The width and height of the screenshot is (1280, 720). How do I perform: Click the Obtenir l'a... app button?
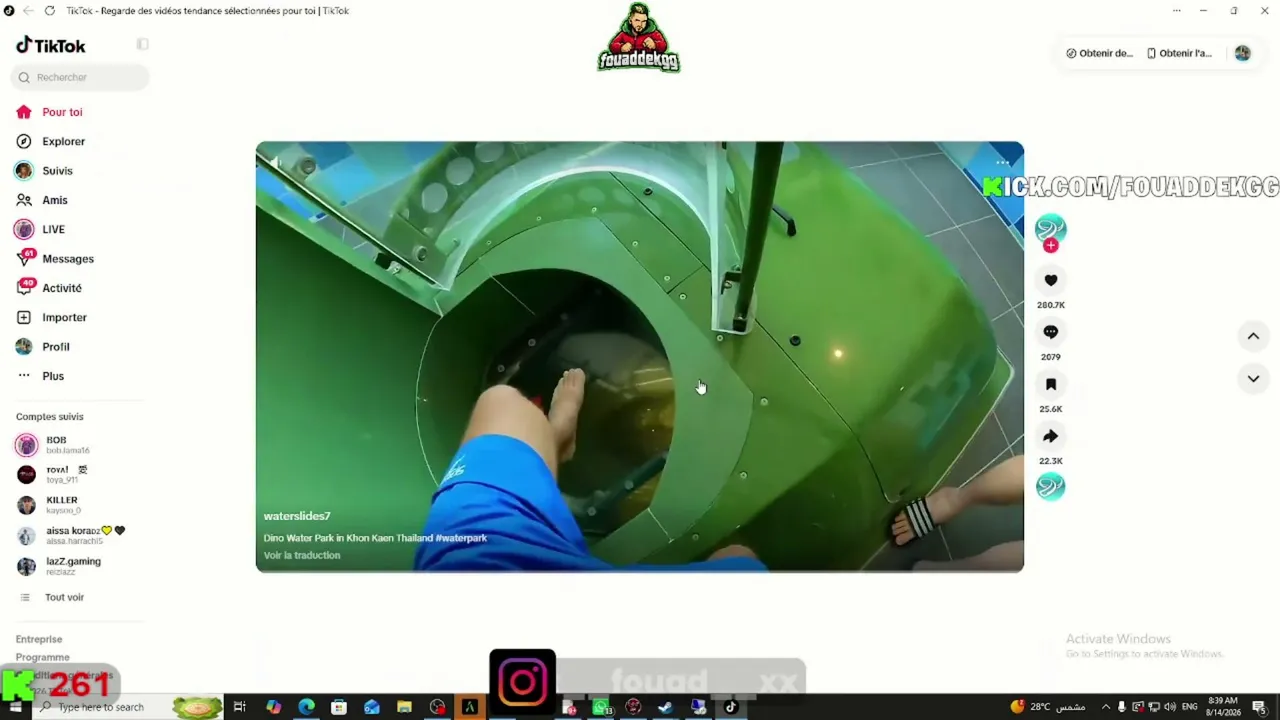coord(1179,53)
